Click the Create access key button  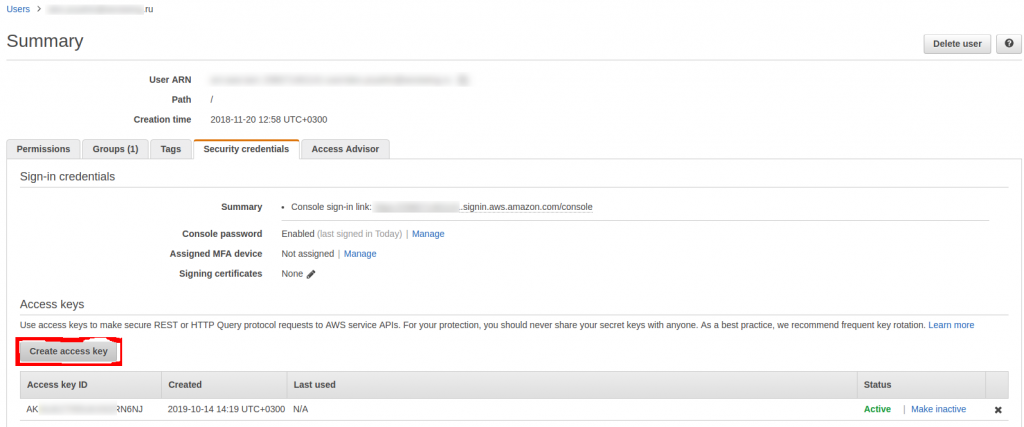[68, 352]
